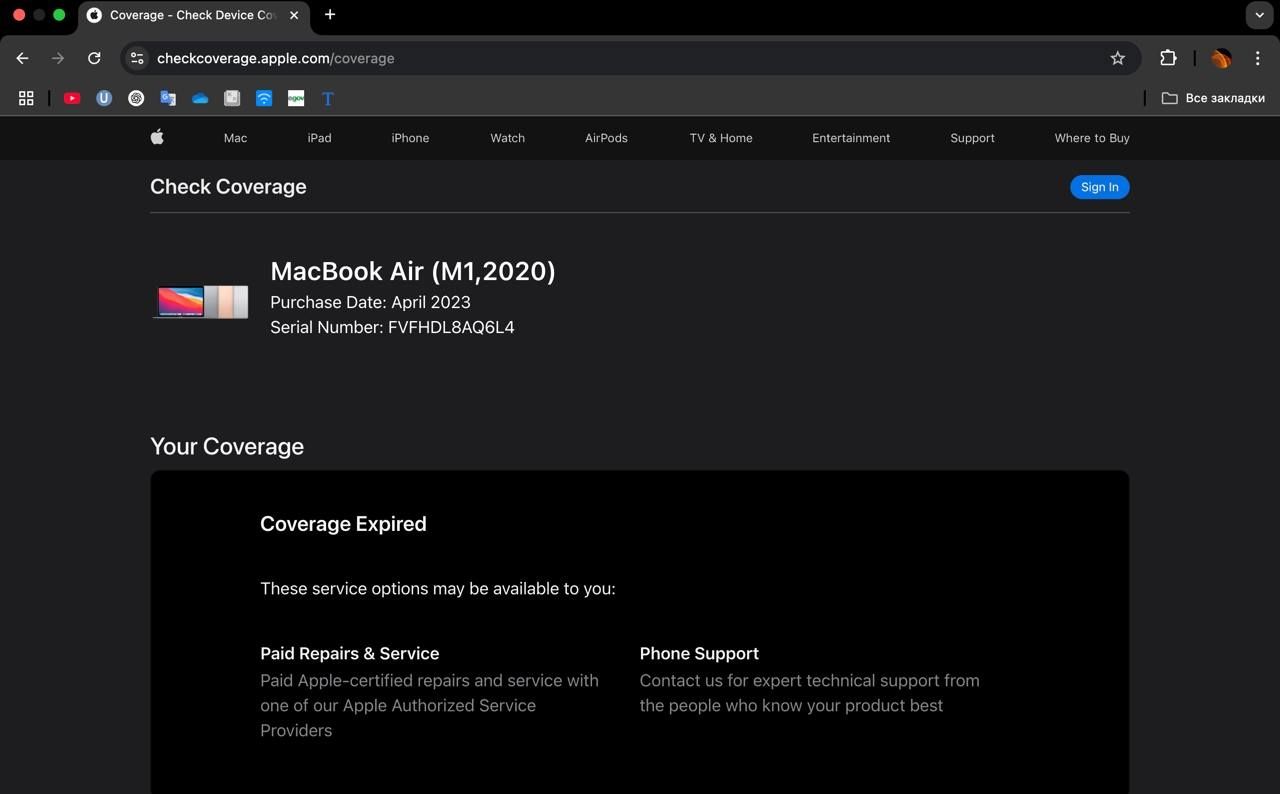Click the MacBook Air (M1,2020) title

click(413, 271)
